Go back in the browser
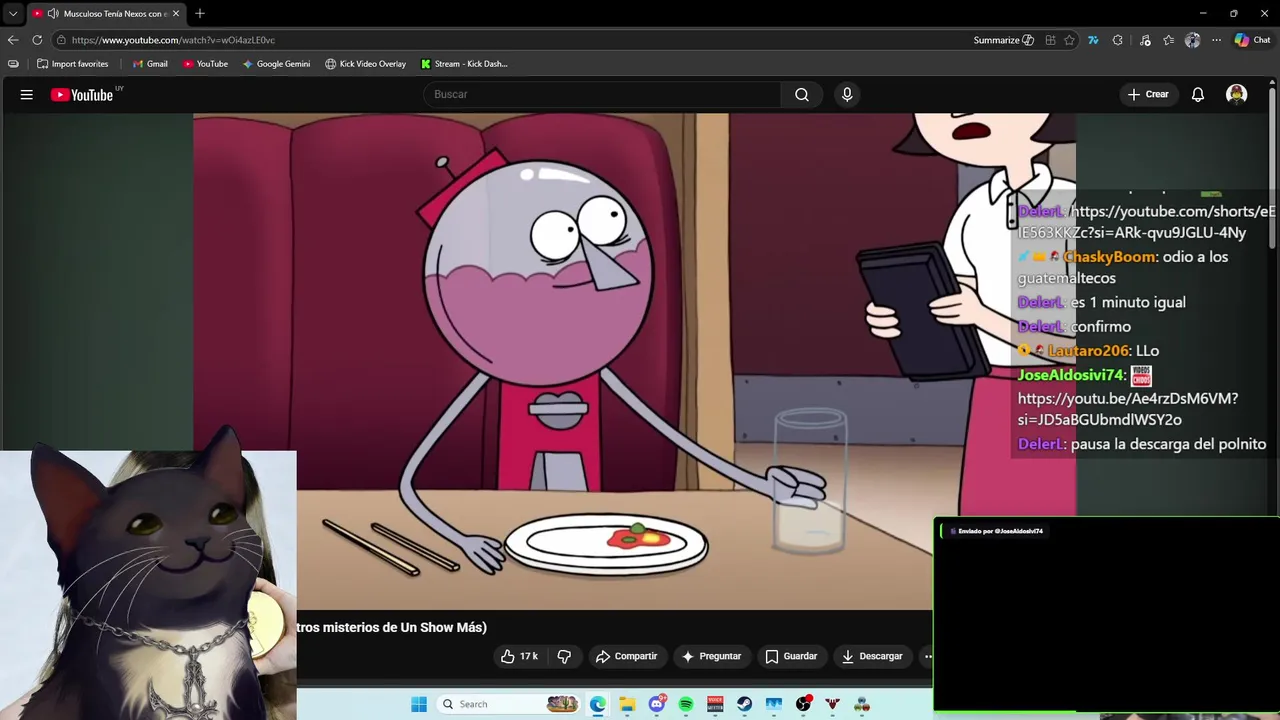Screen dimensions: 1280x720 click(x=13, y=40)
